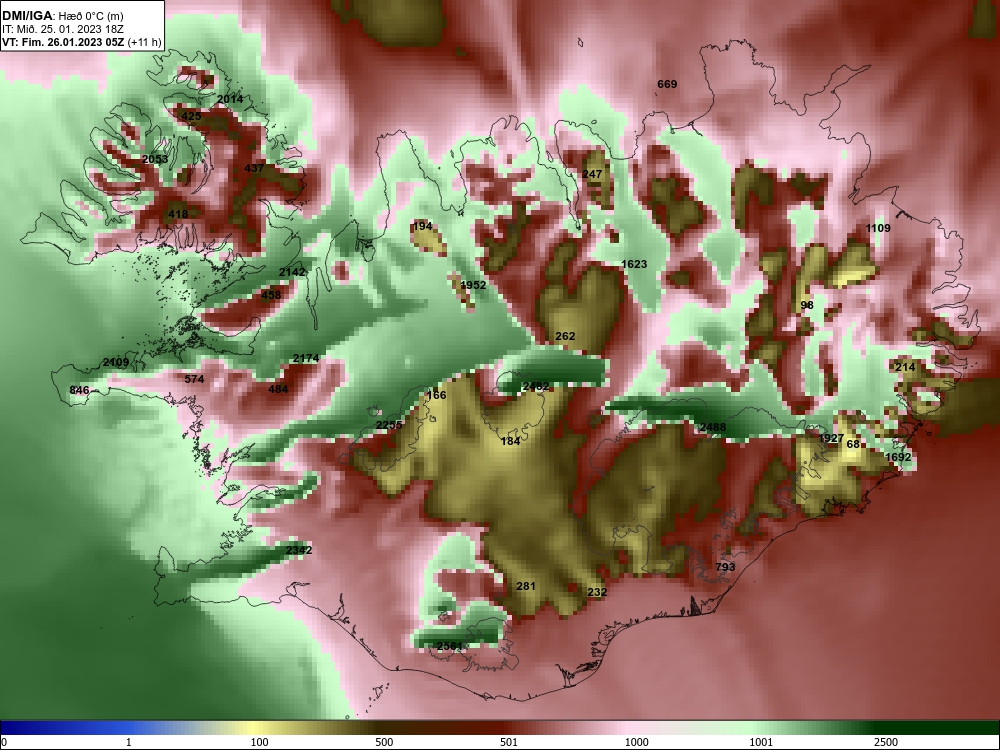Click the 501 tick on the color scale
Viewport: 1000px width, 750px height.
(509, 742)
